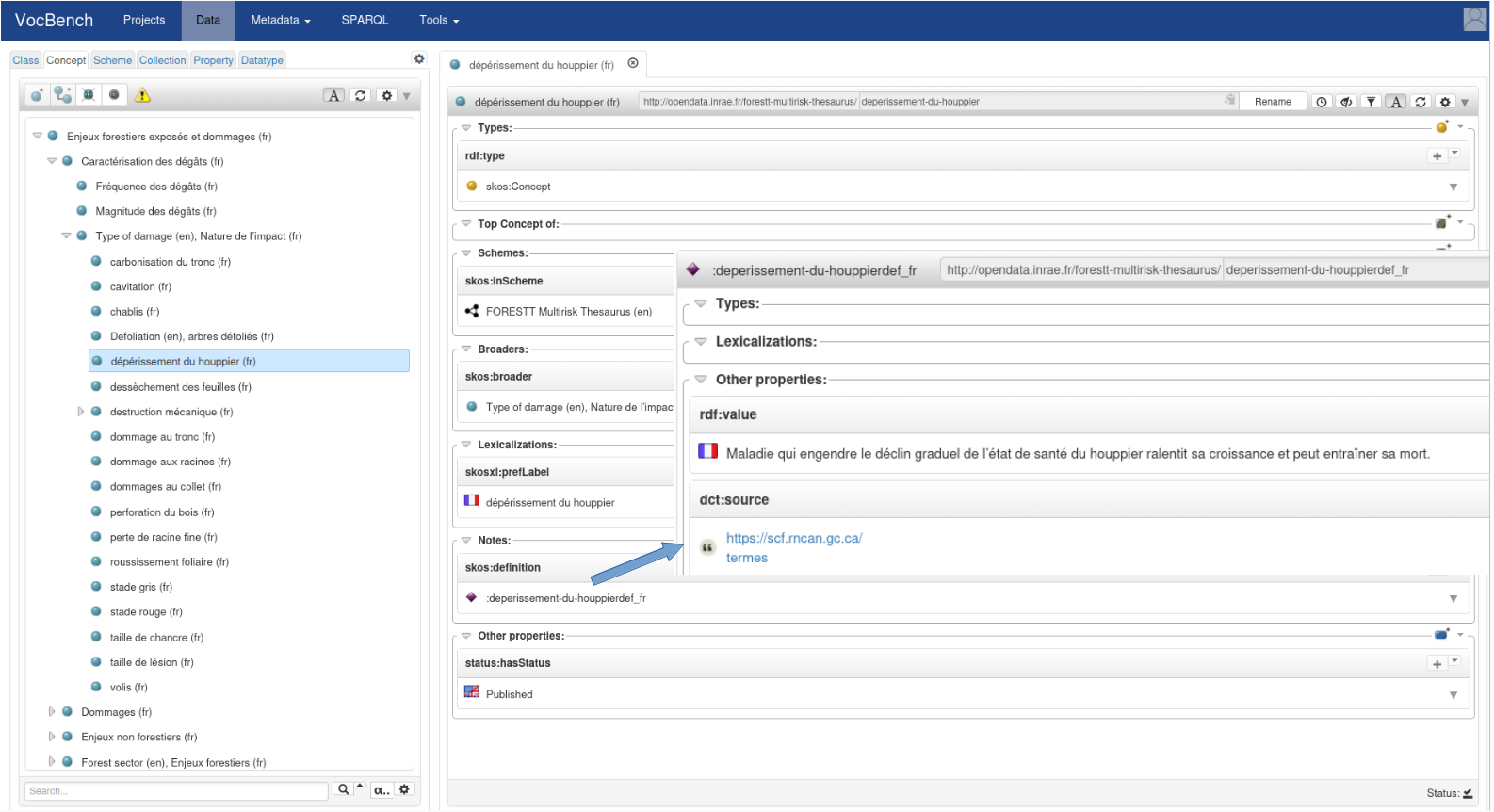Add a type with the golden sphere icon
The height and width of the screenshot is (812, 1494).
pos(1442,127)
